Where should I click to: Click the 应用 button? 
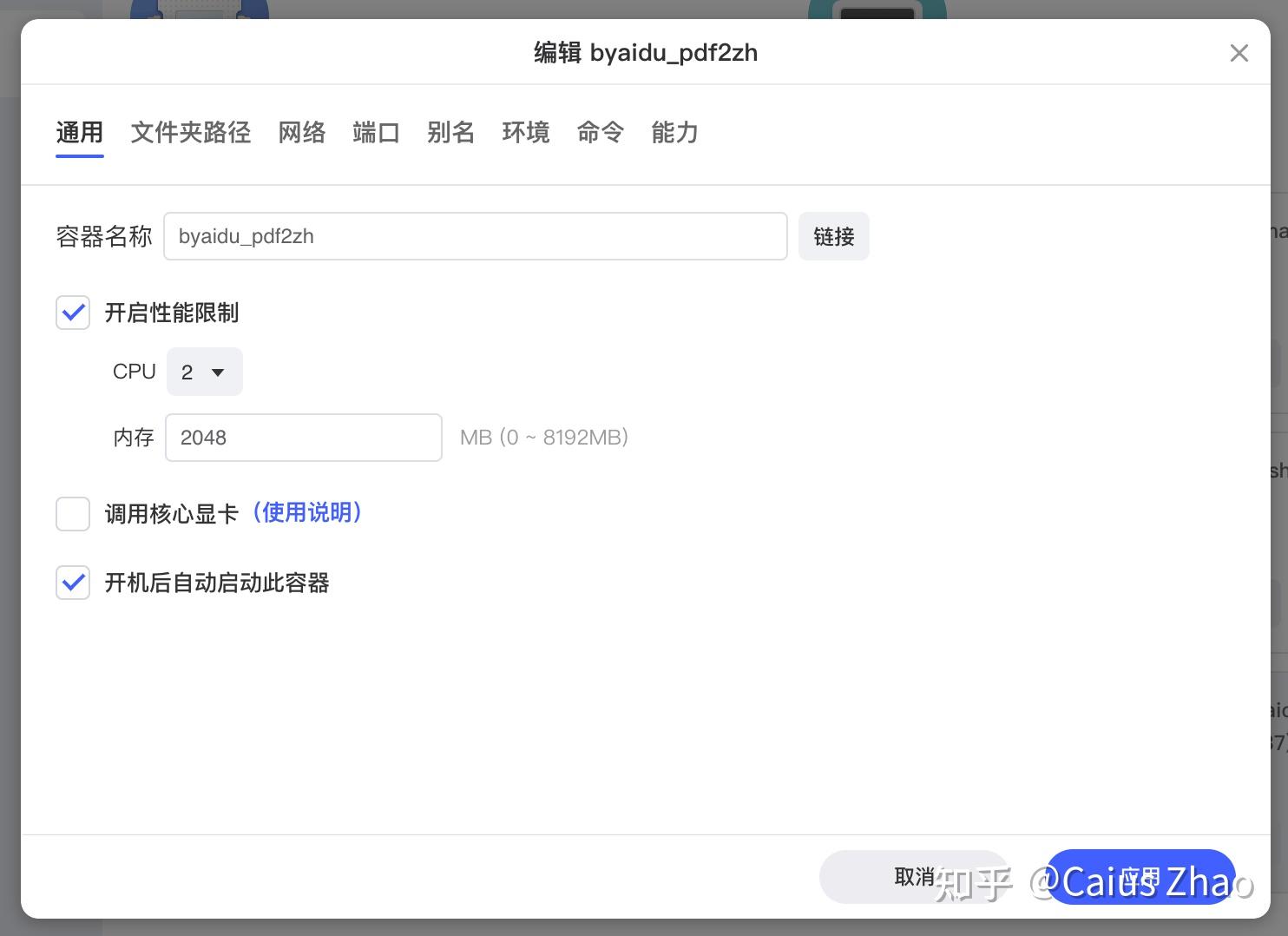click(1140, 877)
